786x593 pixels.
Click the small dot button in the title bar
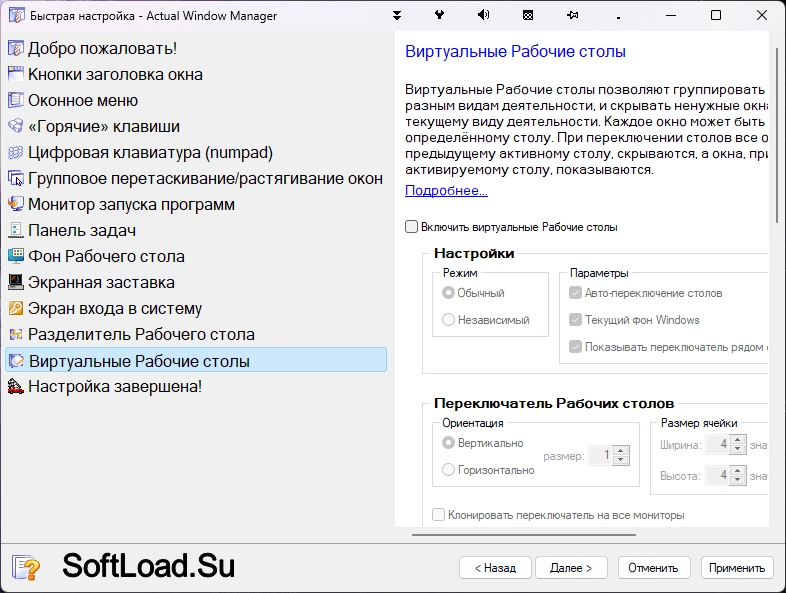tap(618, 18)
